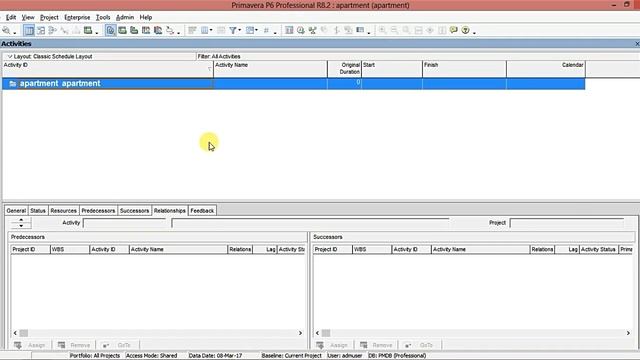The width and height of the screenshot is (640, 360).
Task: Click the Zoom Out magnifier icon
Action: 394,30
